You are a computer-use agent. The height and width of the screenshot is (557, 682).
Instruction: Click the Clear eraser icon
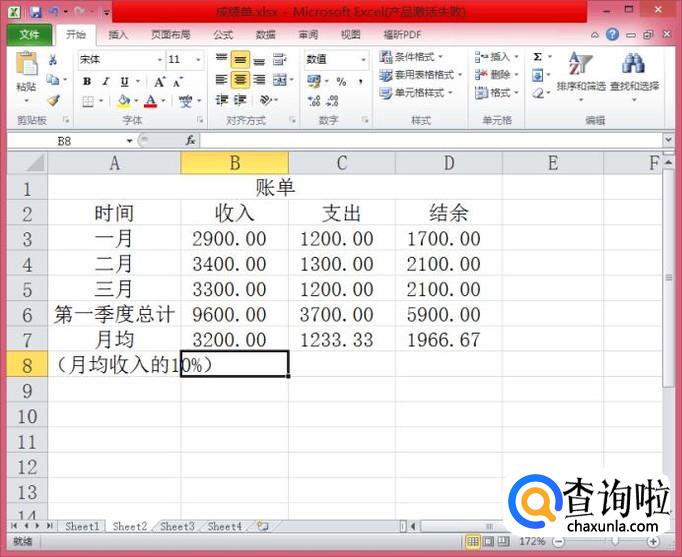coord(538,93)
